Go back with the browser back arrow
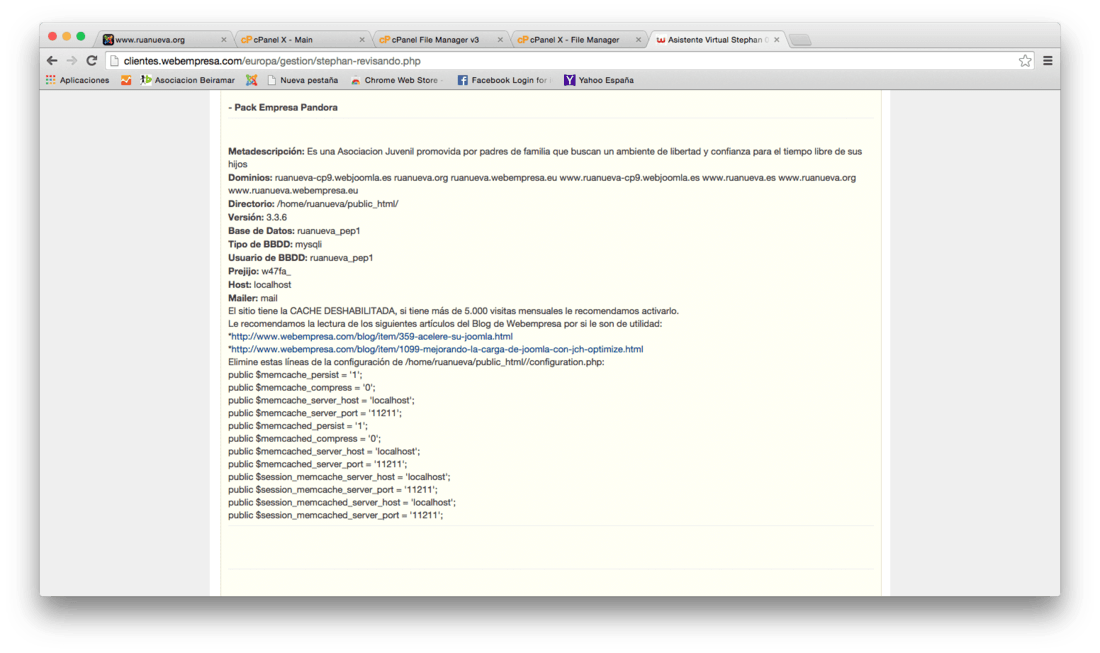Screen dimensions: 1100x653 pos(52,61)
